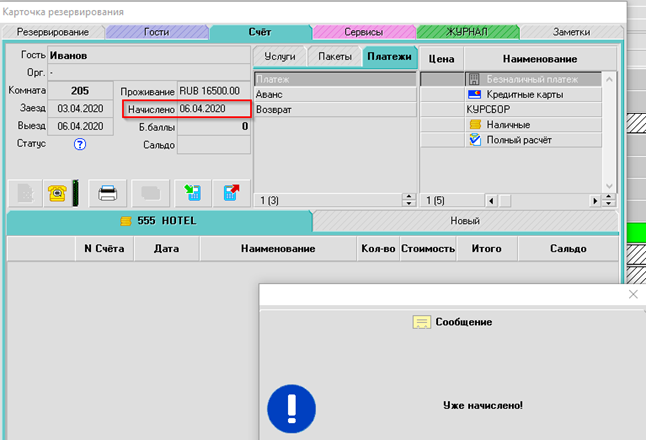Switch to the Пакеты tab
This screenshot has height=440, width=646.
tap(334, 57)
